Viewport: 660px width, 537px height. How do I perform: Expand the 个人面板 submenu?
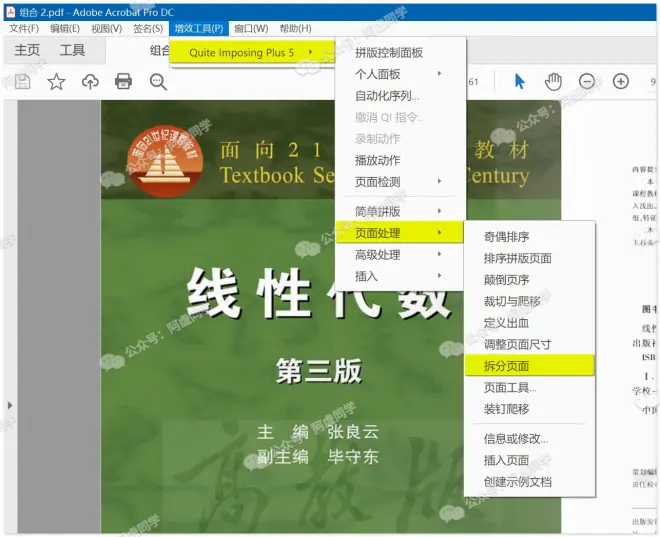point(400,74)
